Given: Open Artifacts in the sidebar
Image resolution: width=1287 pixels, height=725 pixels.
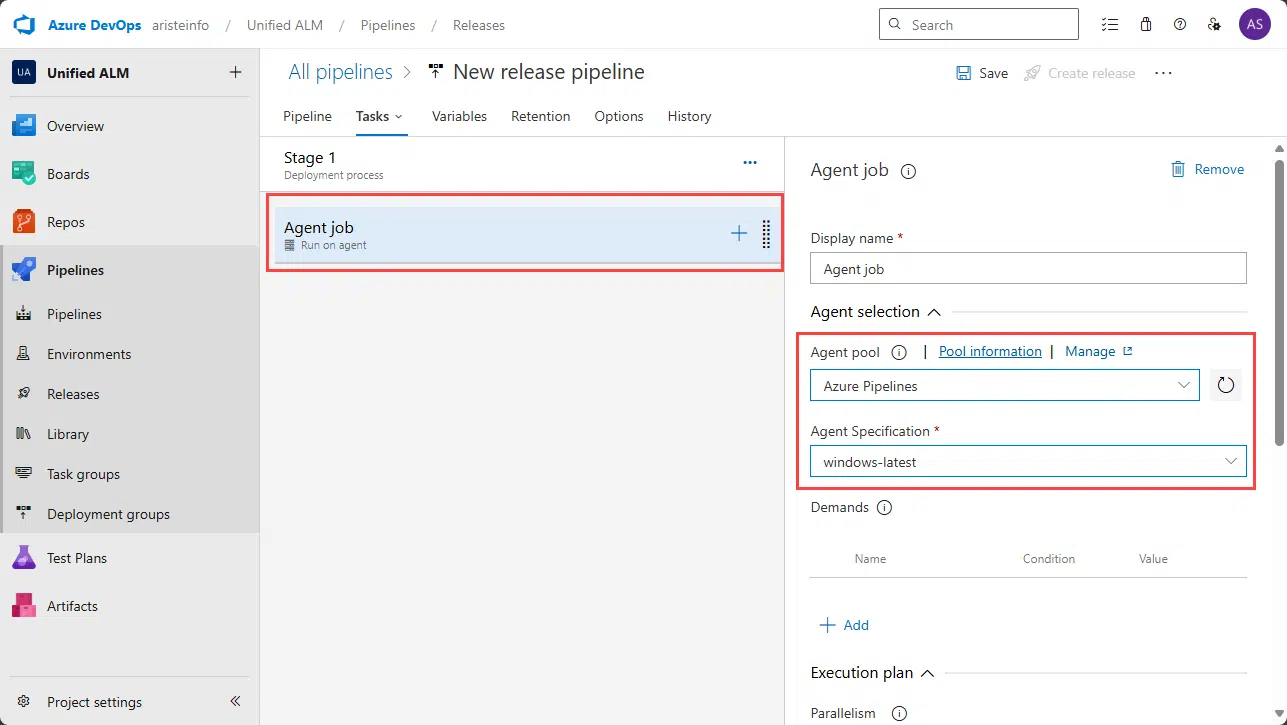Looking at the screenshot, I should pyautogui.click(x=72, y=606).
